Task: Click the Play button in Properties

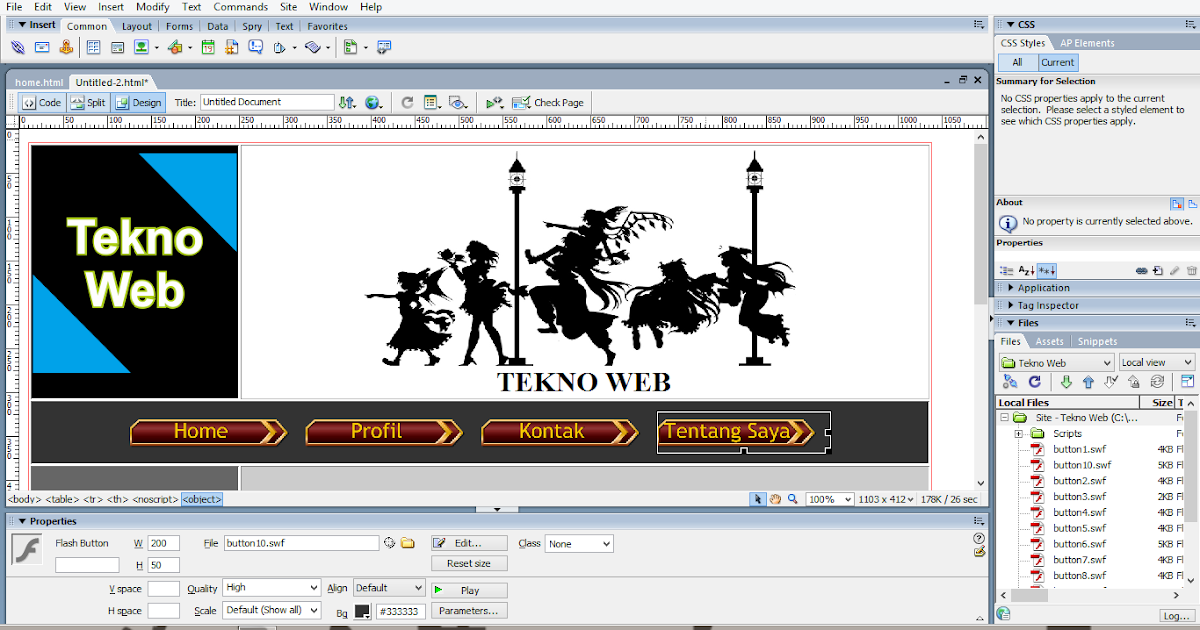Action: [469, 590]
